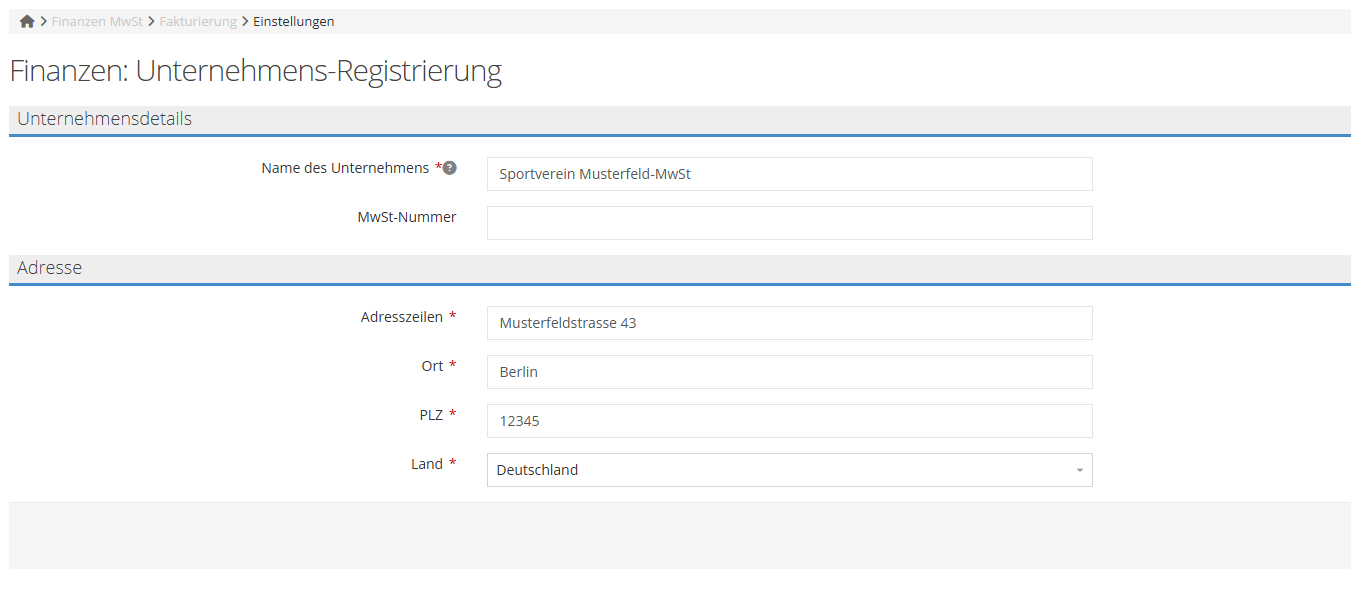The height and width of the screenshot is (595, 1351).
Task: Click the Adresse section header
Action: (680, 268)
